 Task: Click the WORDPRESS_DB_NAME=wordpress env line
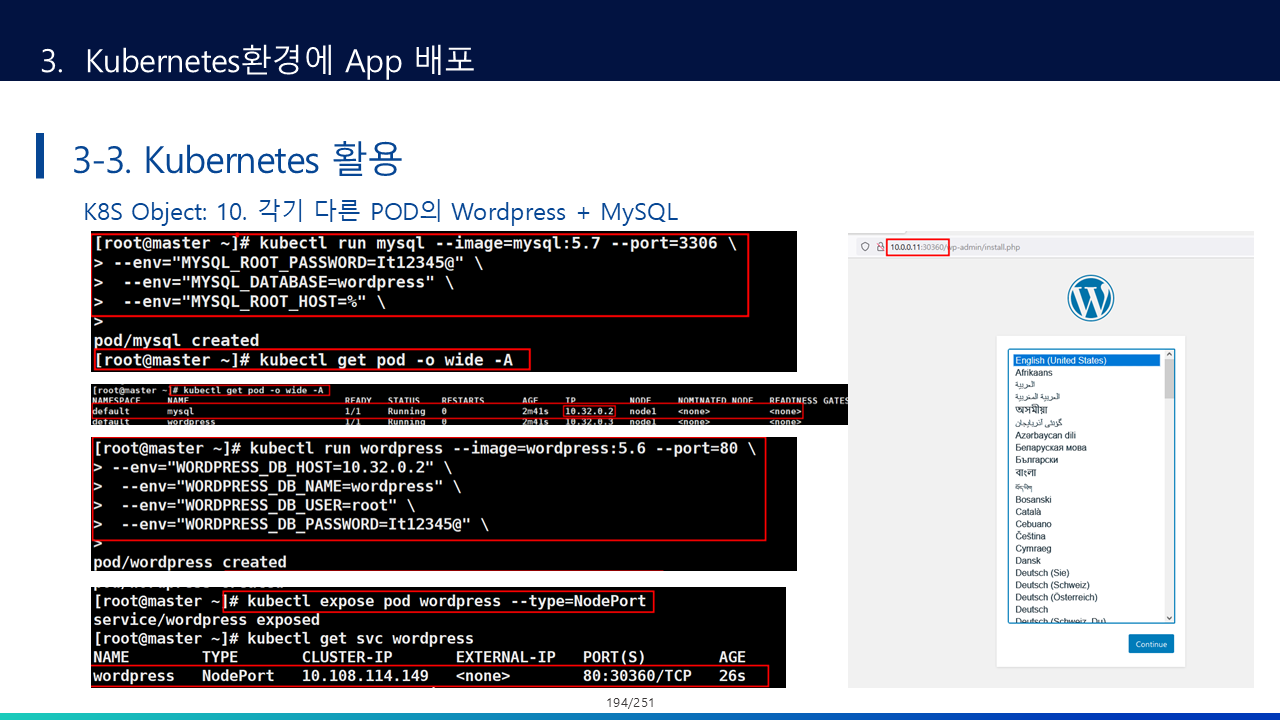pos(276,486)
